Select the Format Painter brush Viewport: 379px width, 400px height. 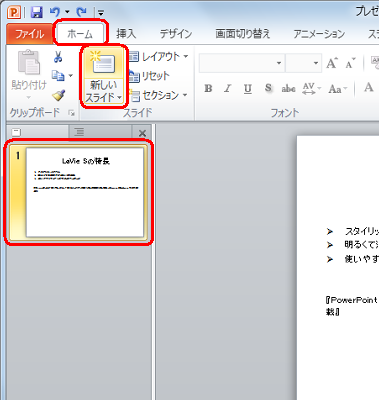(58, 95)
